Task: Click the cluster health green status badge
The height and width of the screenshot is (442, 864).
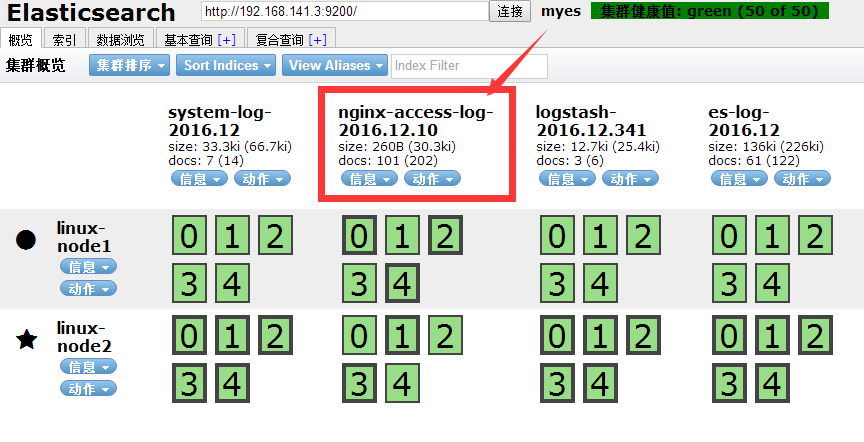Action: point(710,11)
